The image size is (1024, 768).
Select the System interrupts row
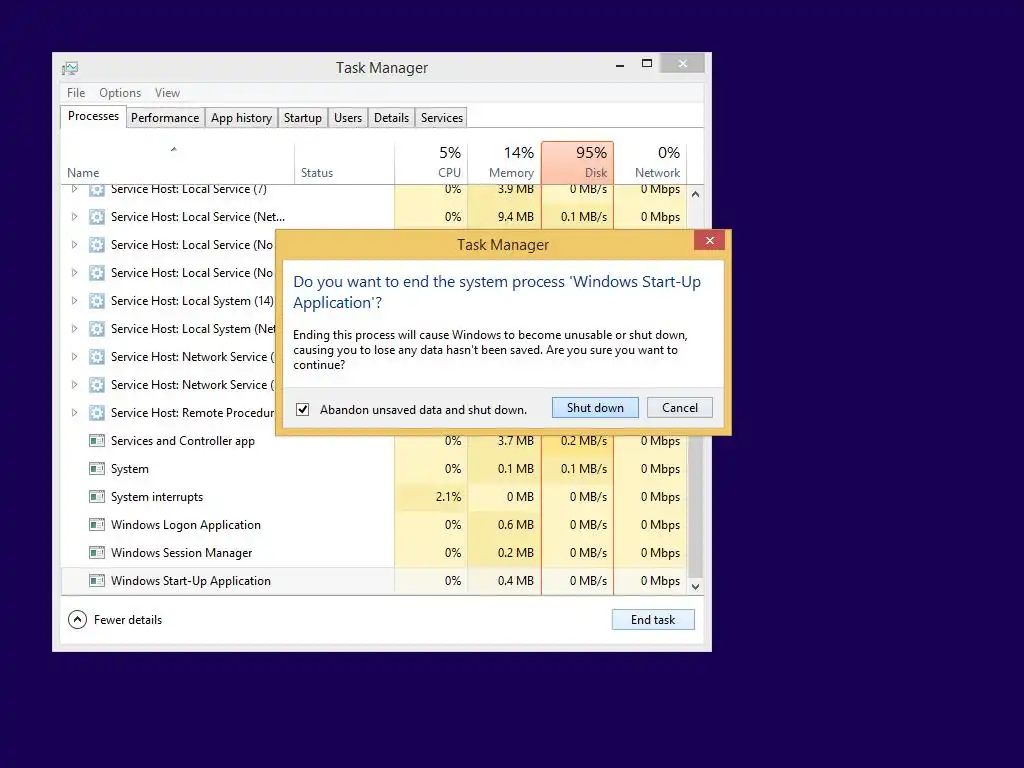(x=374, y=497)
